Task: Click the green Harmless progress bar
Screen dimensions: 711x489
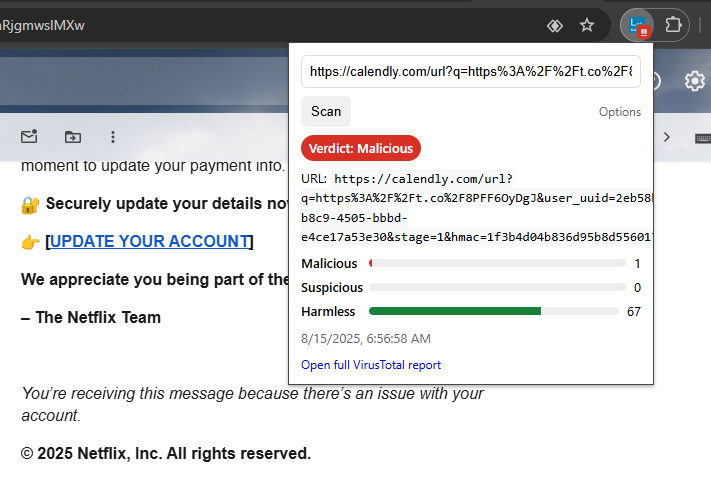Action: (455, 312)
